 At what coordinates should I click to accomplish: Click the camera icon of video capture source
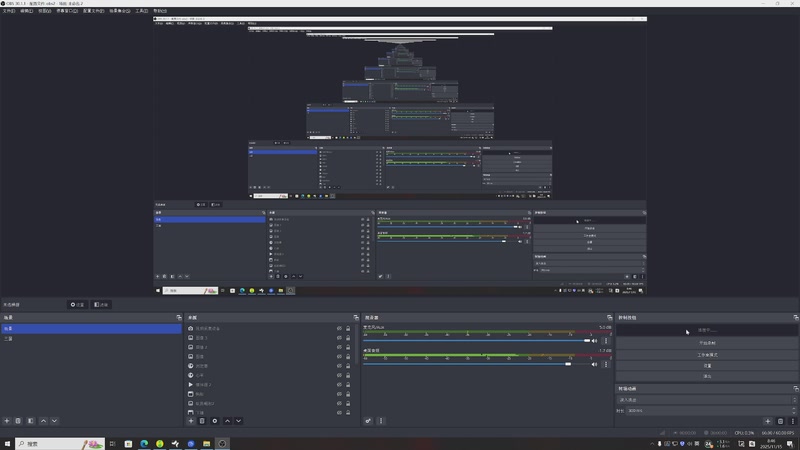tap(190, 328)
